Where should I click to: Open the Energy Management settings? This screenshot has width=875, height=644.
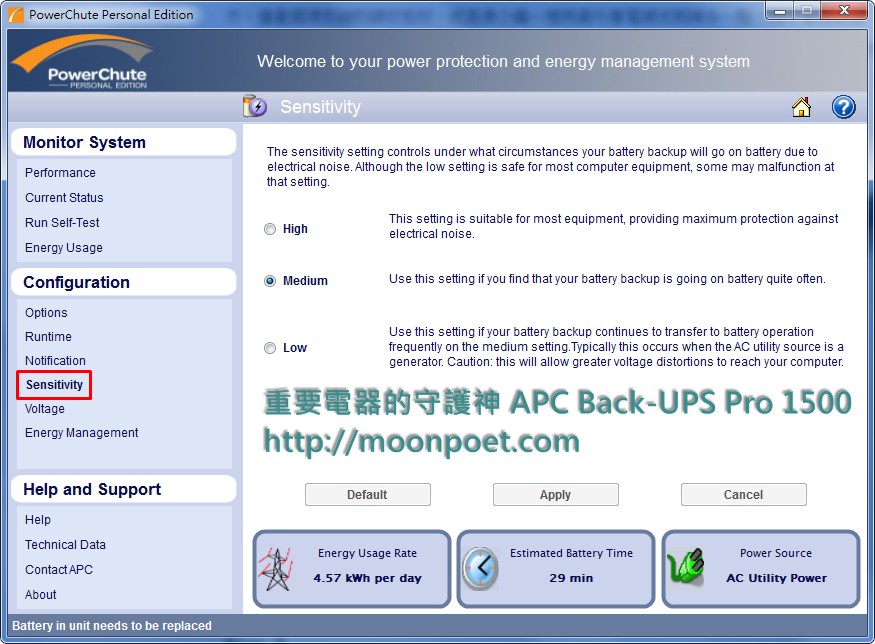tap(81, 433)
